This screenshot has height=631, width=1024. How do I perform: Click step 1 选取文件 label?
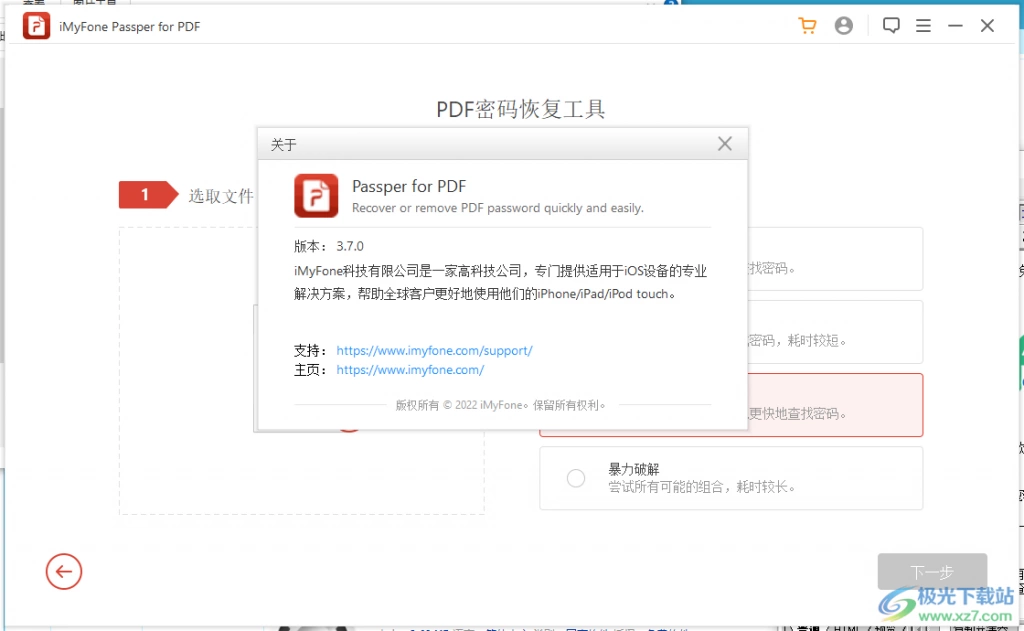point(221,196)
